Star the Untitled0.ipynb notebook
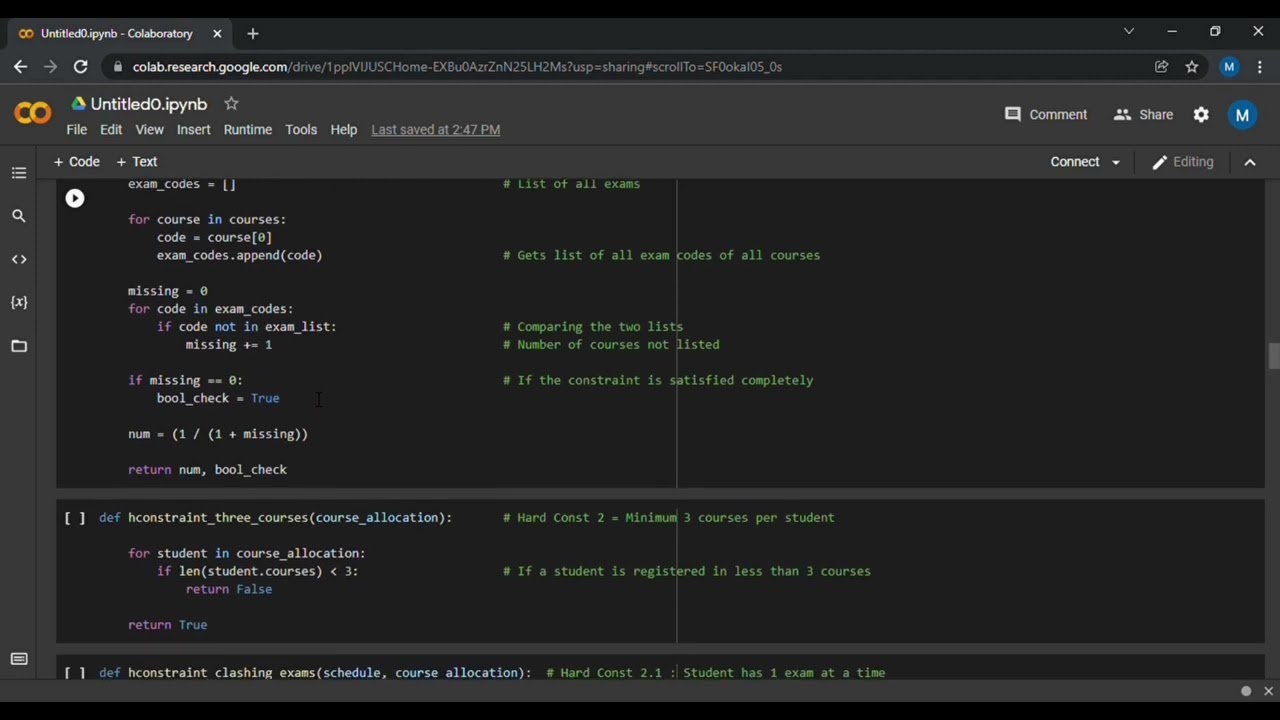Screen dimensions: 1280x720 click(231, 104)
